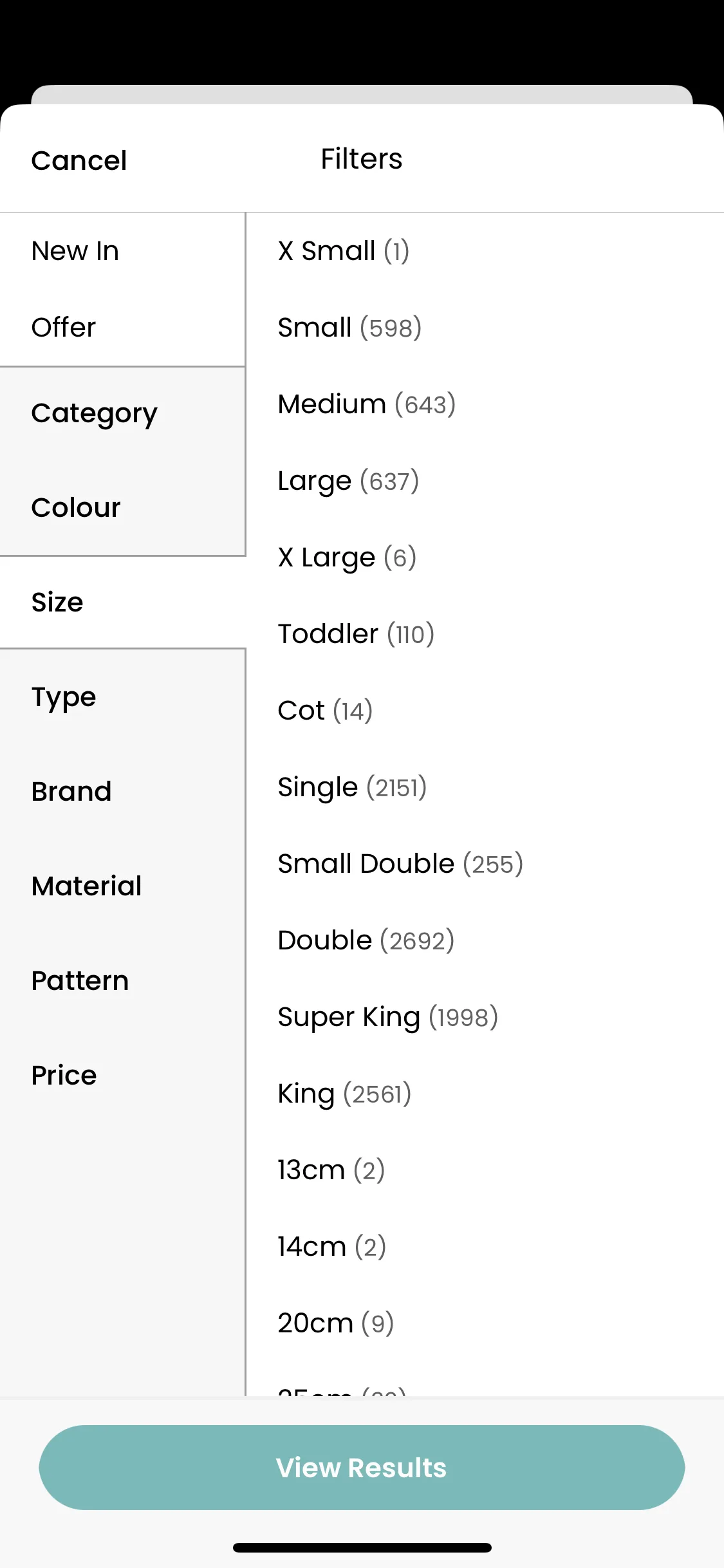Select the Toddler size filter
This screenshot has height=1568, width=724.
485,634
